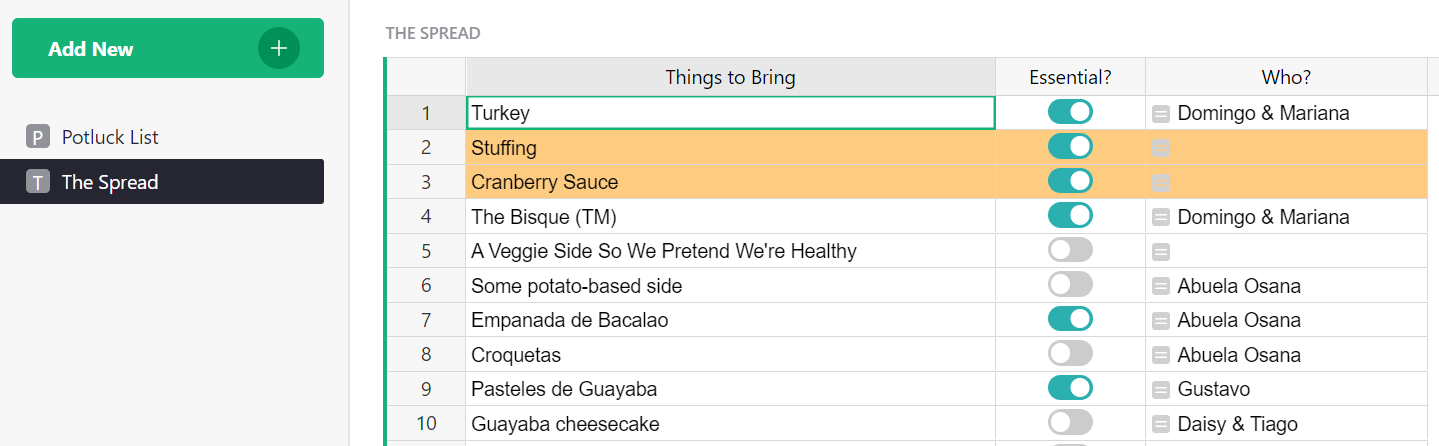
Task: Click the Potluck List page icon
Action: tap(38, 137)
